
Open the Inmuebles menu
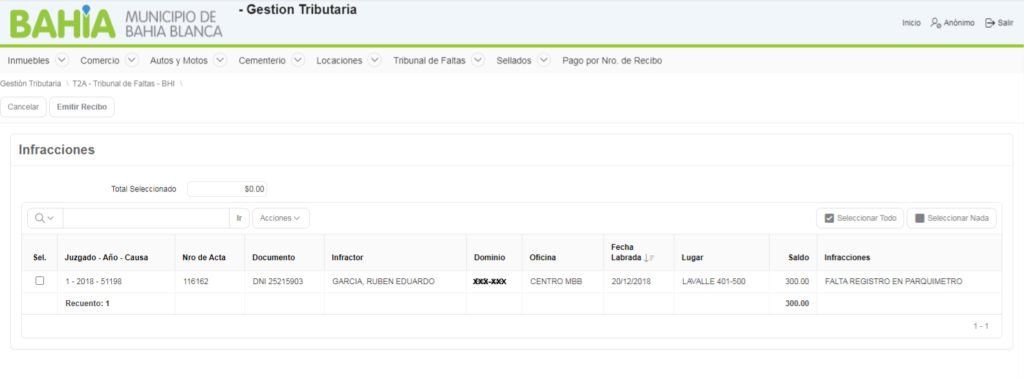click(29, 61)
